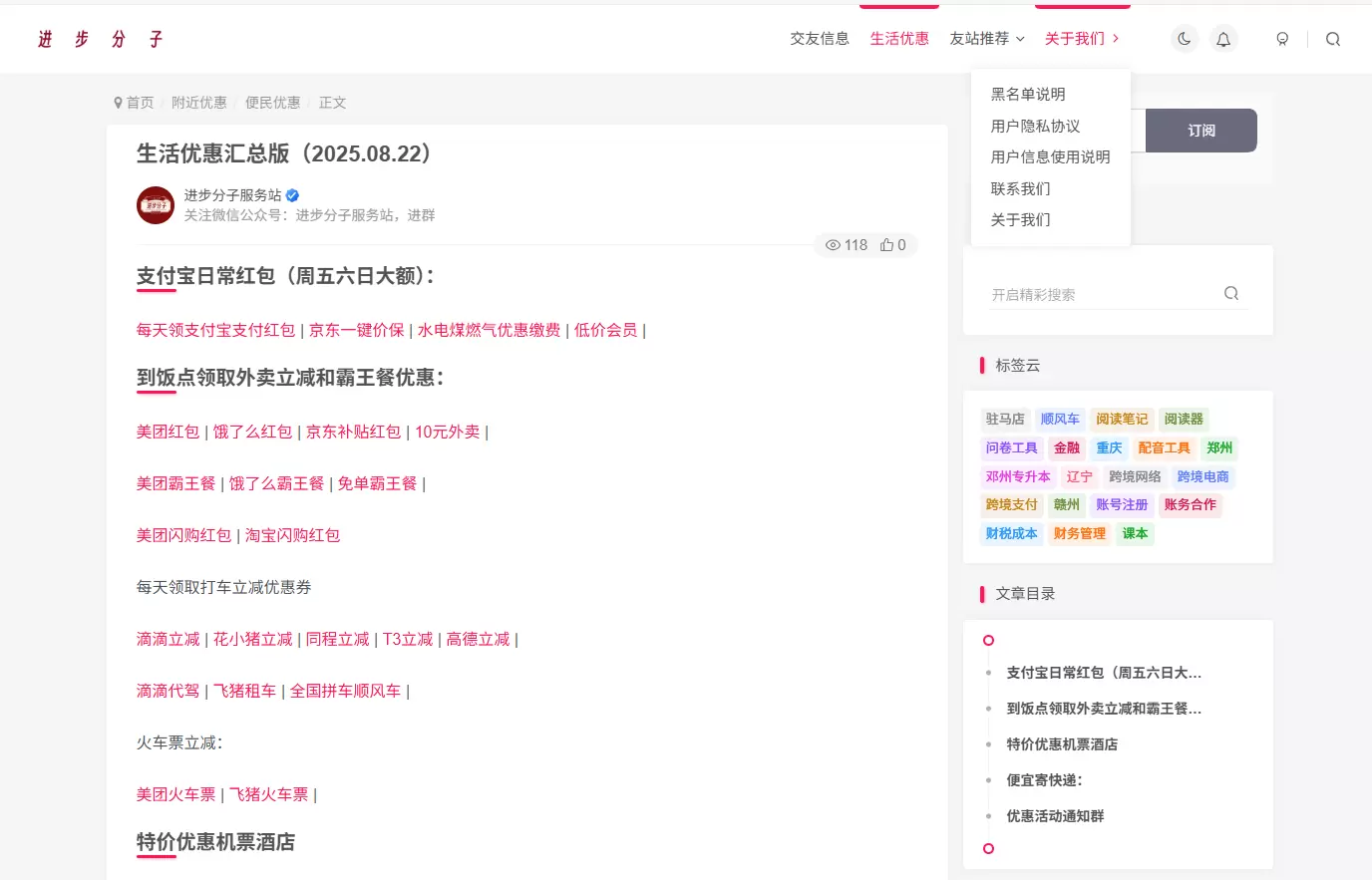Select 黑名单说明 from the dropdown
The width and height of the screenshot is (1372, 880).
pos(1028,94)
